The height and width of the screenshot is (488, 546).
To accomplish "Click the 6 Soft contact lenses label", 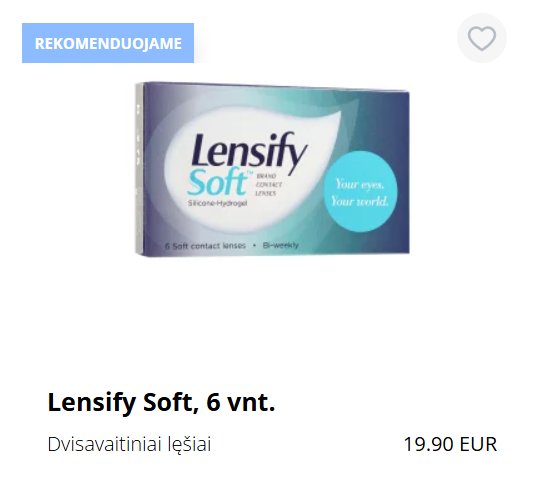I will tap(205, 246).
